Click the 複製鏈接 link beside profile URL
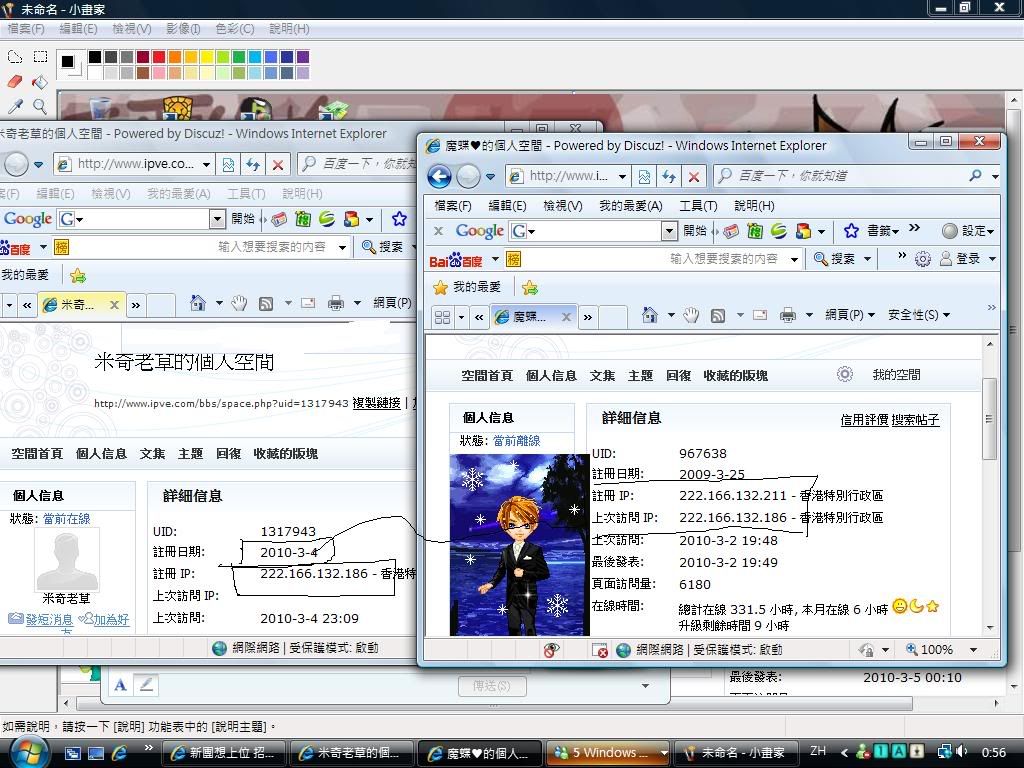This screenshot has height=768, width=1024. point(376,403)
